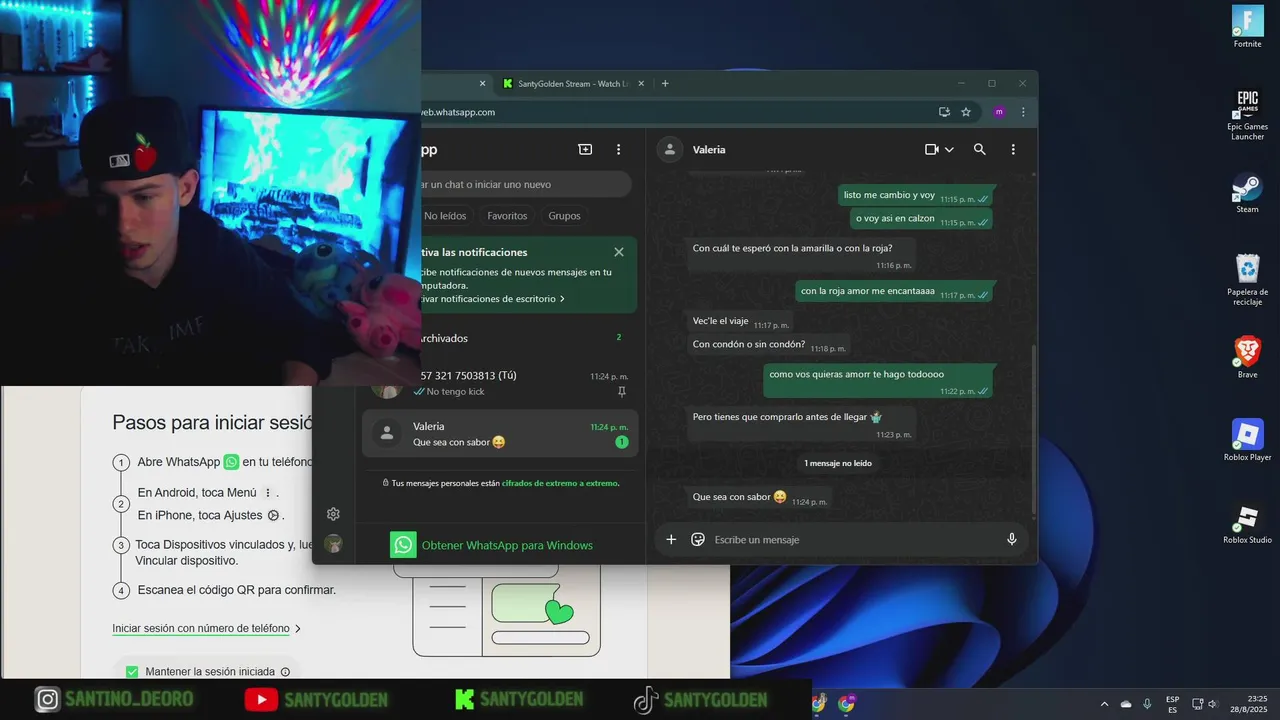Click the 'Con condón o sin condón?' message

(768, 345)
